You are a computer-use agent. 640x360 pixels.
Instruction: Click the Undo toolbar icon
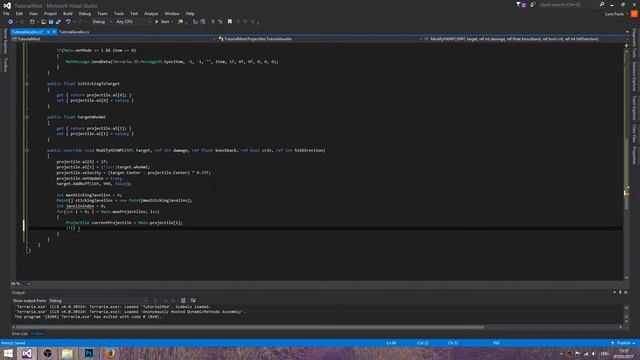68,22
